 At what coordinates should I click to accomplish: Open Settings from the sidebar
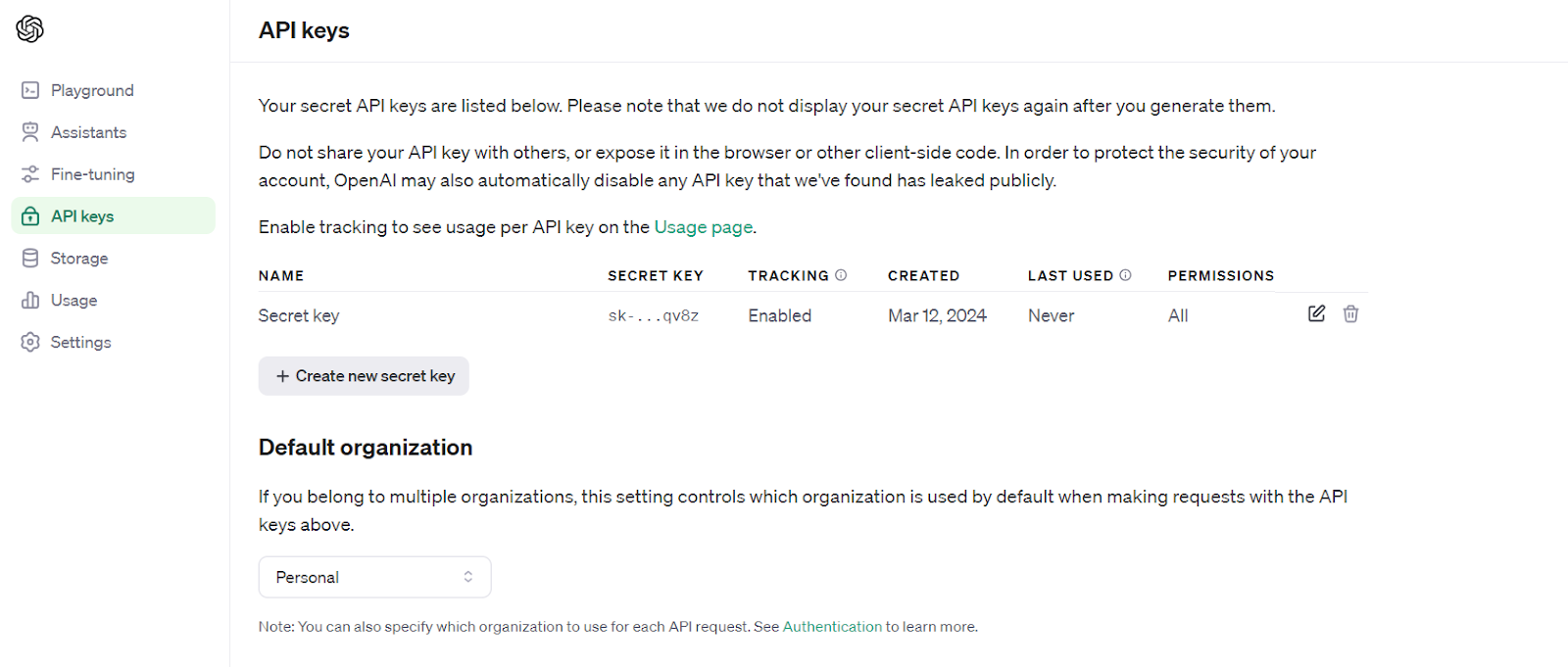[114, 343]
